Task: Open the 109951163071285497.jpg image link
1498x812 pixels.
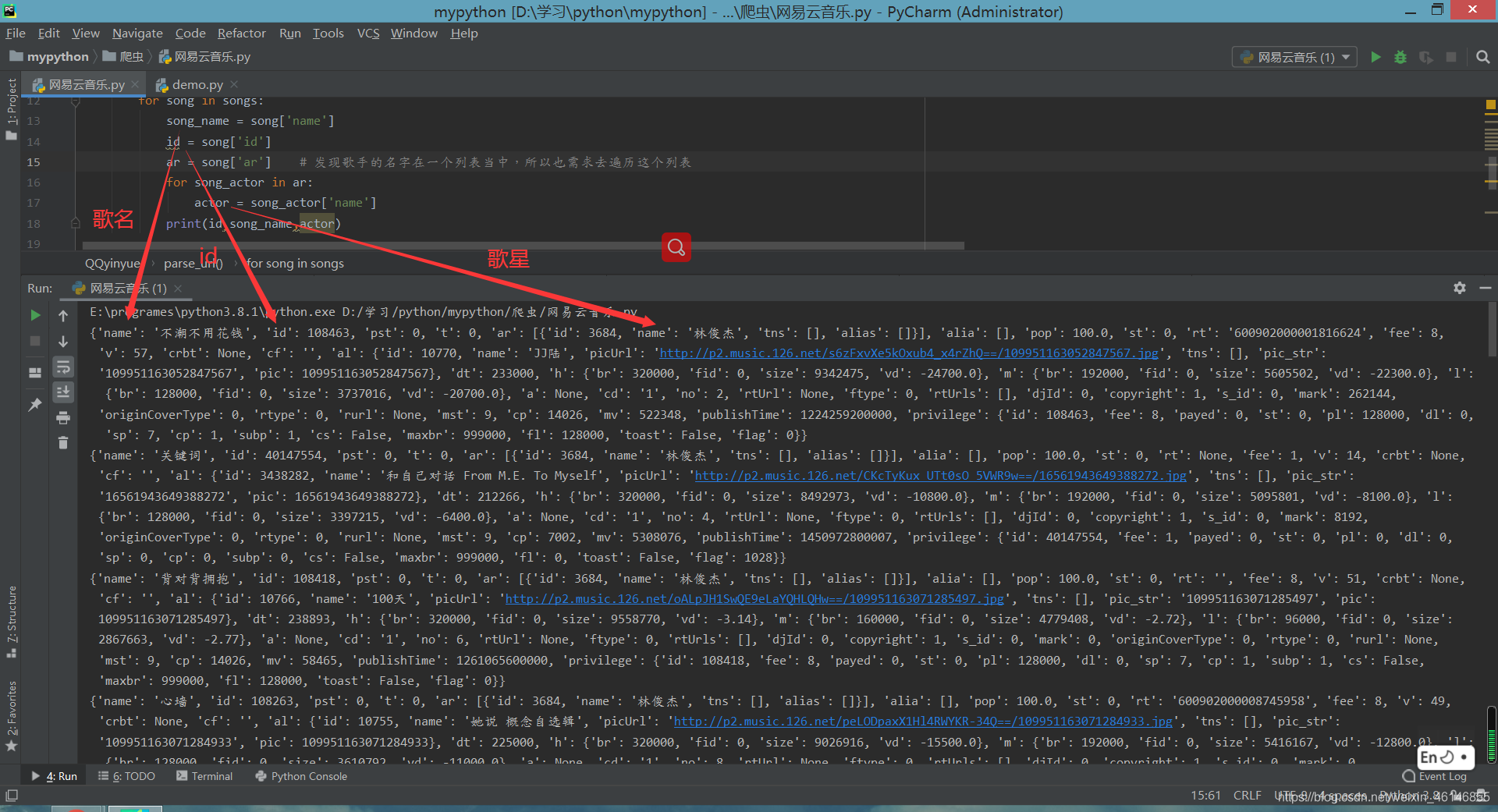Action: pos(754,599)
